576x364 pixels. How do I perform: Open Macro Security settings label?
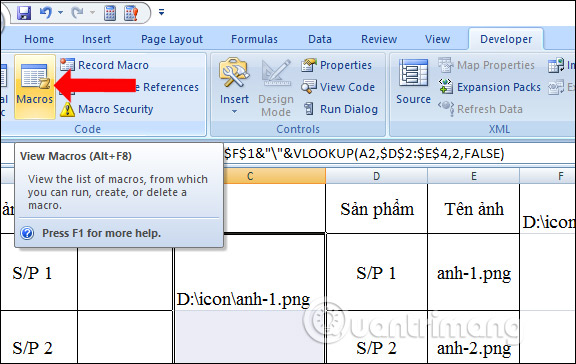(x=116, y=109)
